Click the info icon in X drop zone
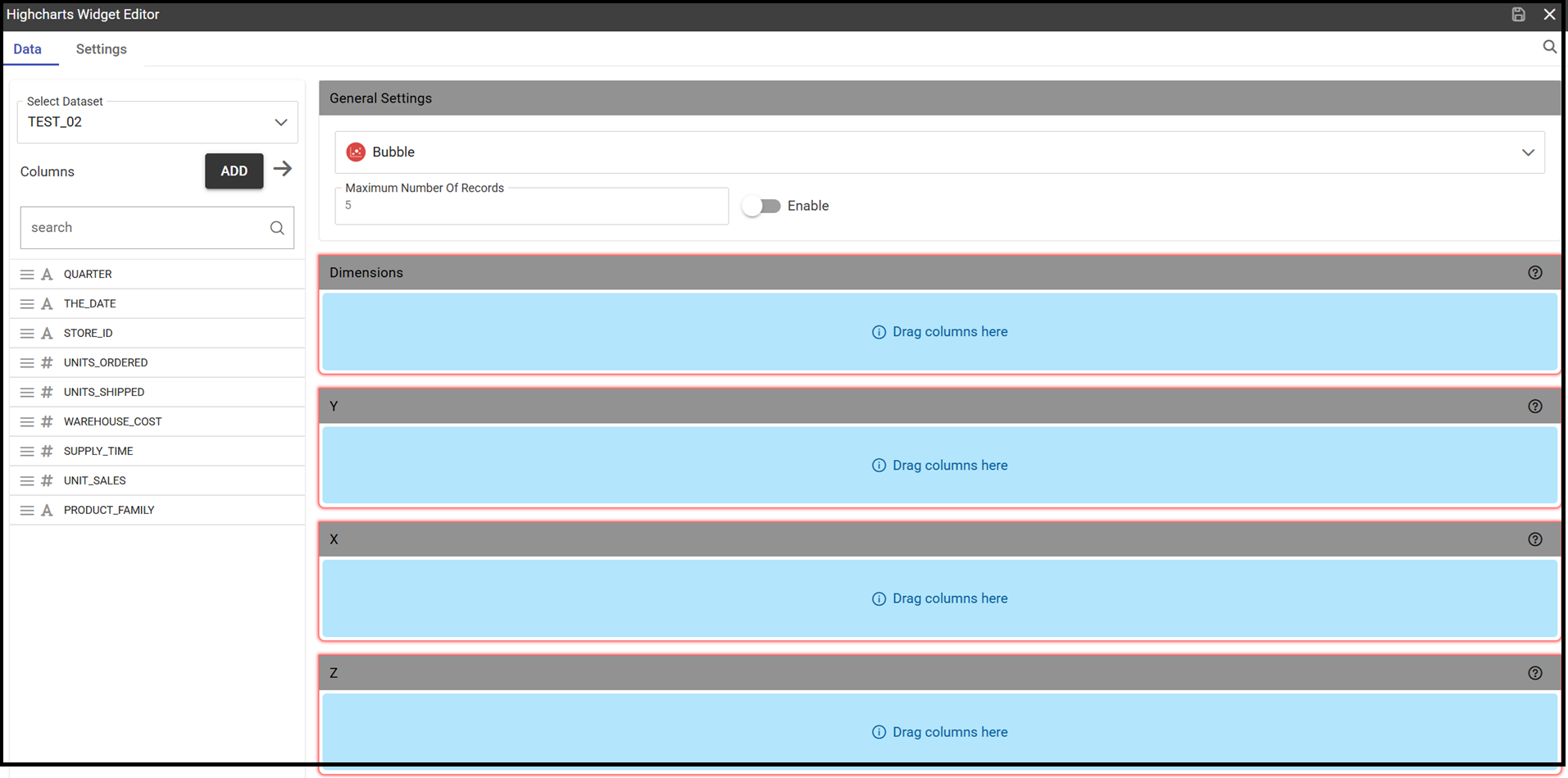Image resolution: width=1568 pixels, height=778 pixels. [x=879, y=599]
